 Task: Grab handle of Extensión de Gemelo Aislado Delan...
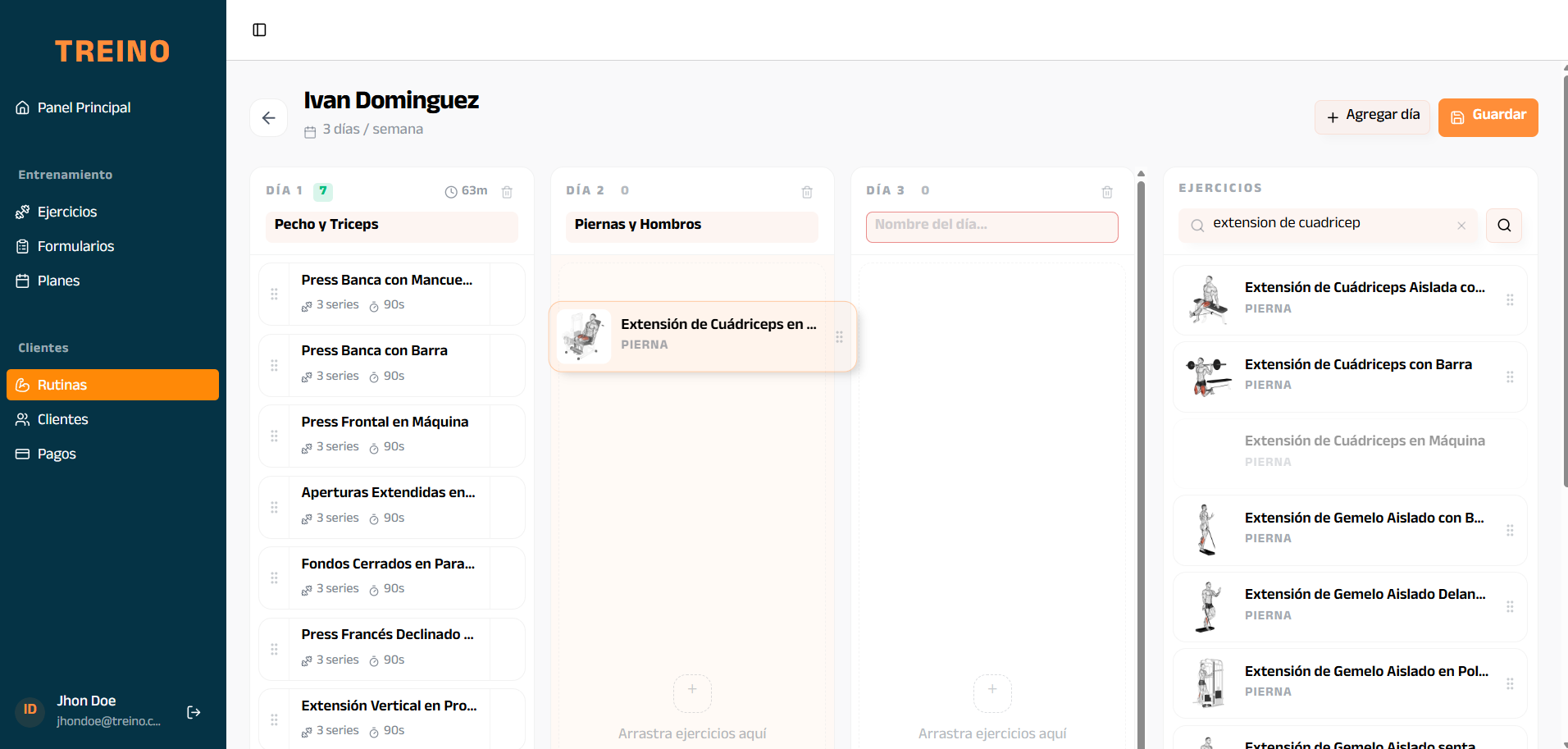click(x=1510, y=606)
